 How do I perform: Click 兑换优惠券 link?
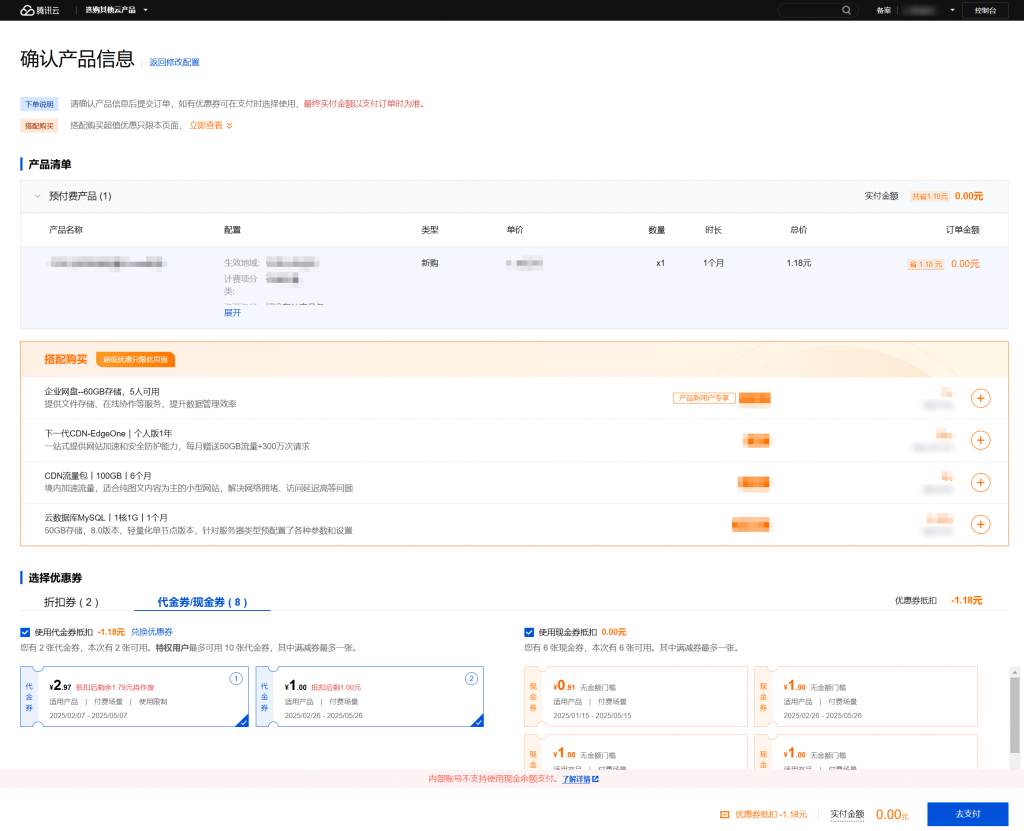point(152,632)
